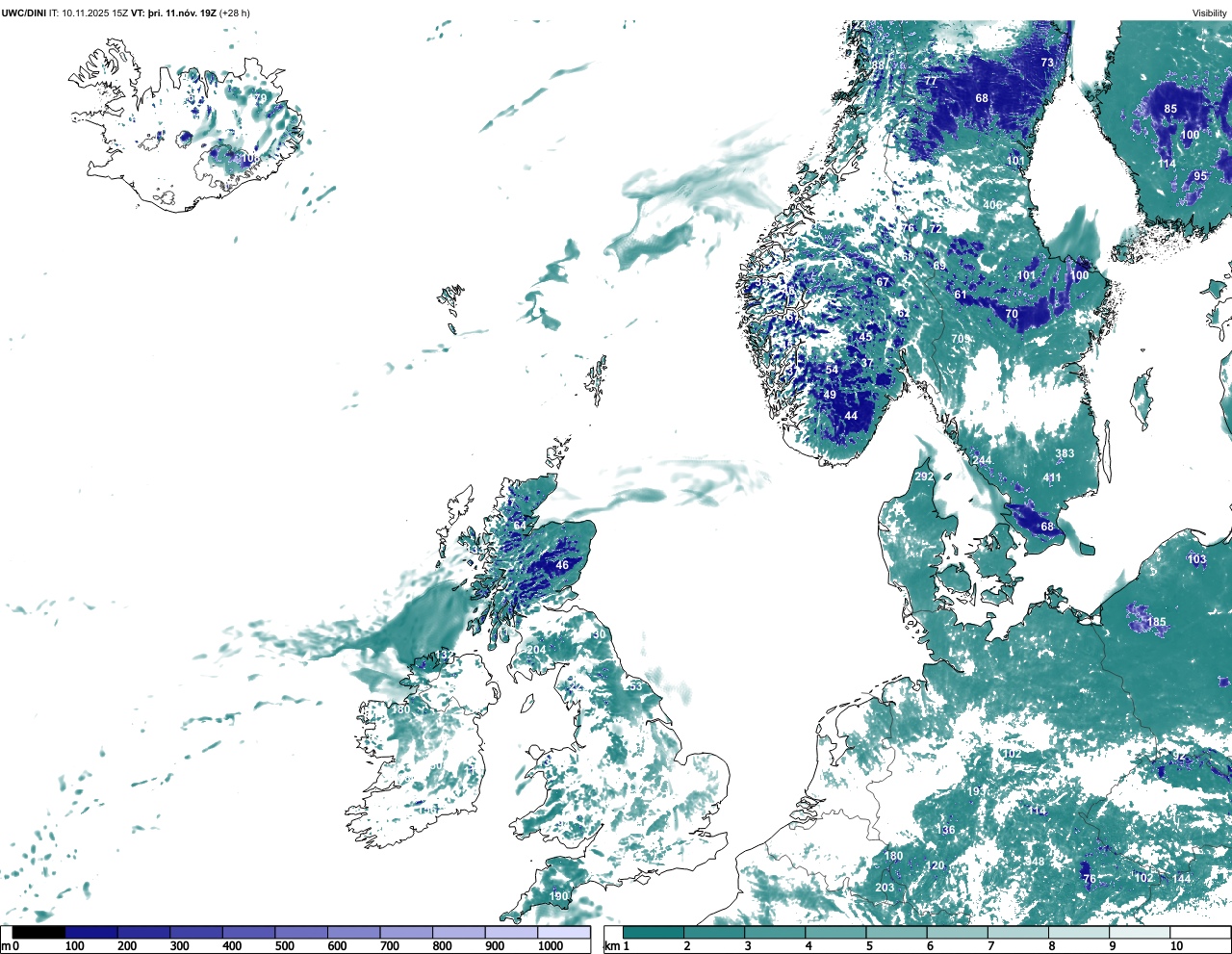Click the visibility value '73' over northern Sweden
Viewport: 1232px width, 954px height.
[x=1047, y=63]
